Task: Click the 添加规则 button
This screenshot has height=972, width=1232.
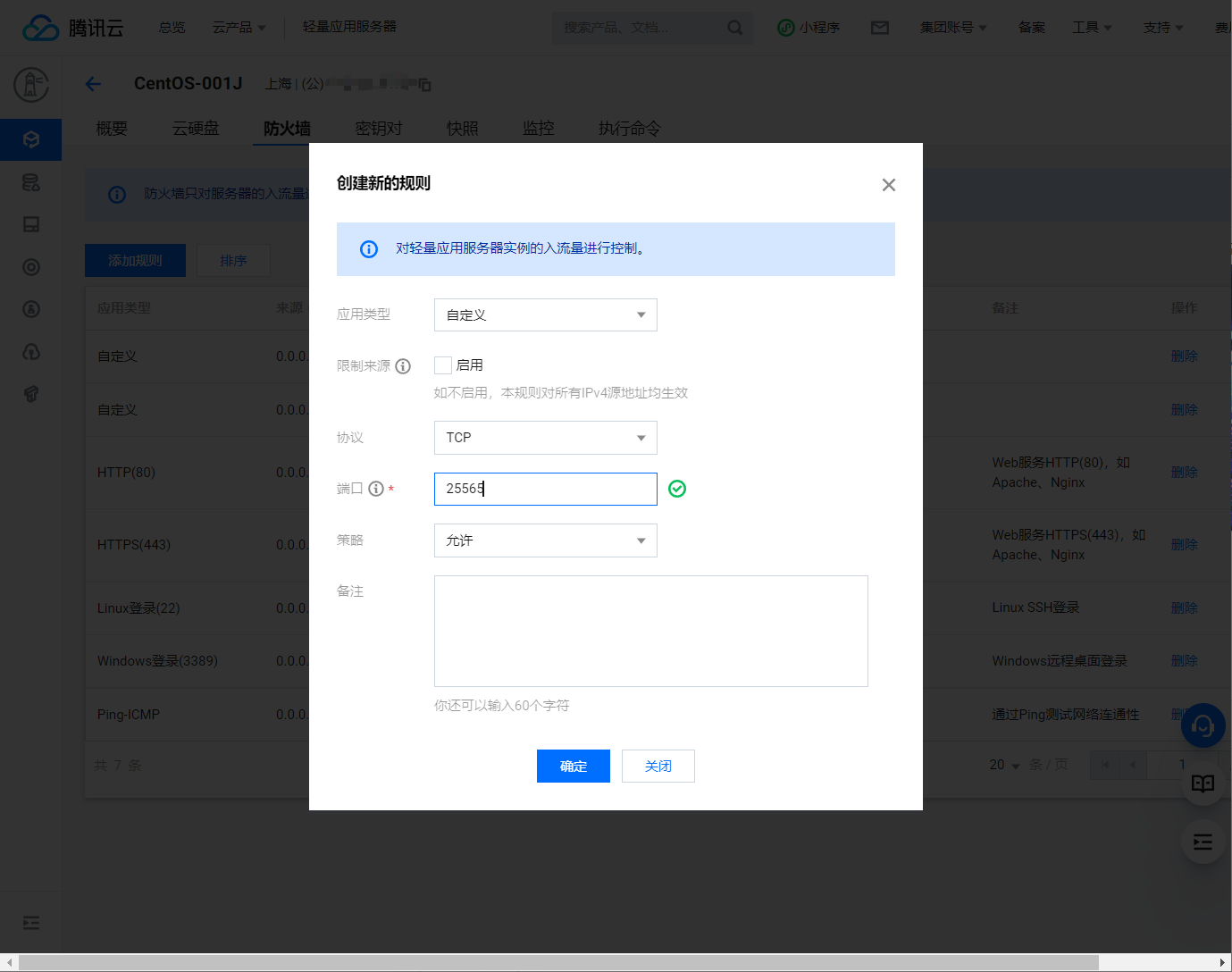Action: point(135,261)
